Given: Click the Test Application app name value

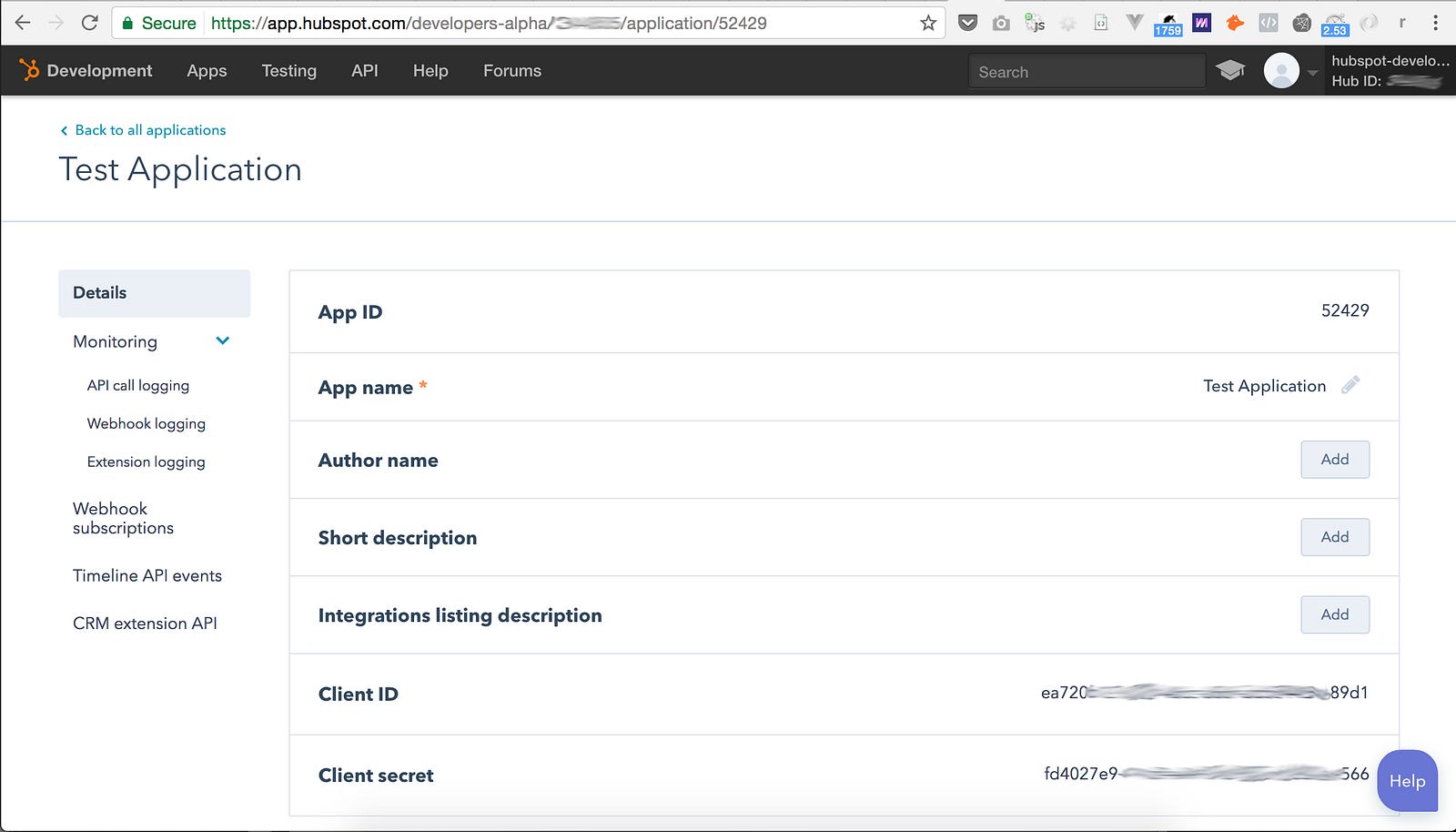Looking at the screenshot, I should pos(1264,386).
